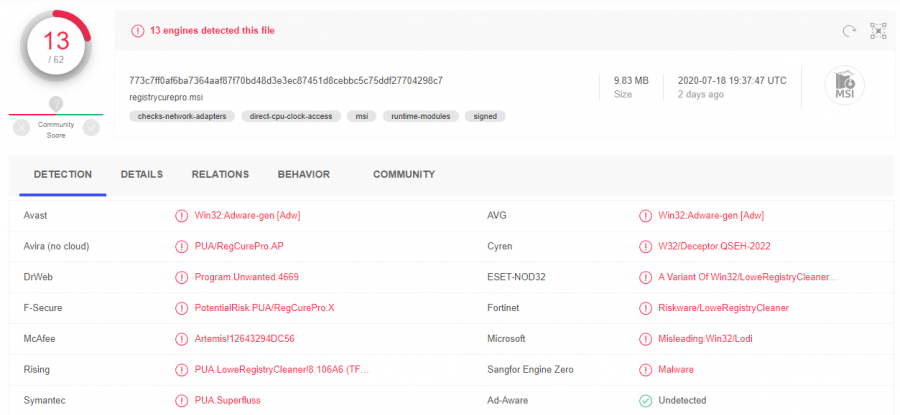900x415 pixels.
Task: Click the '2 days ago' text
Action: pyautogui.click(x=700, y=94)
